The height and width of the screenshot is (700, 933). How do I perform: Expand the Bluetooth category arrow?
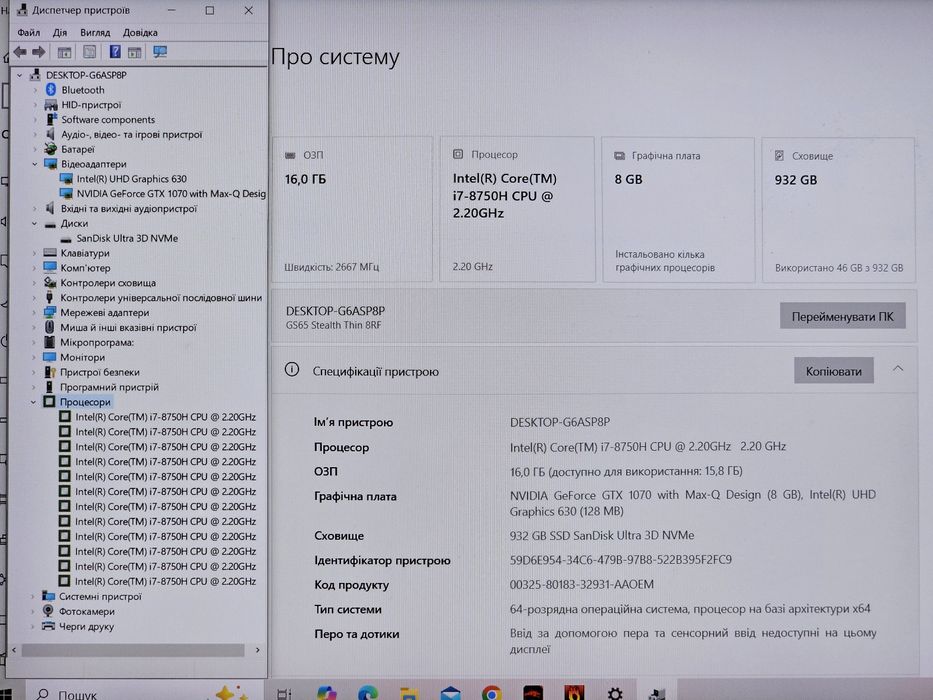(x=35, y=90)
